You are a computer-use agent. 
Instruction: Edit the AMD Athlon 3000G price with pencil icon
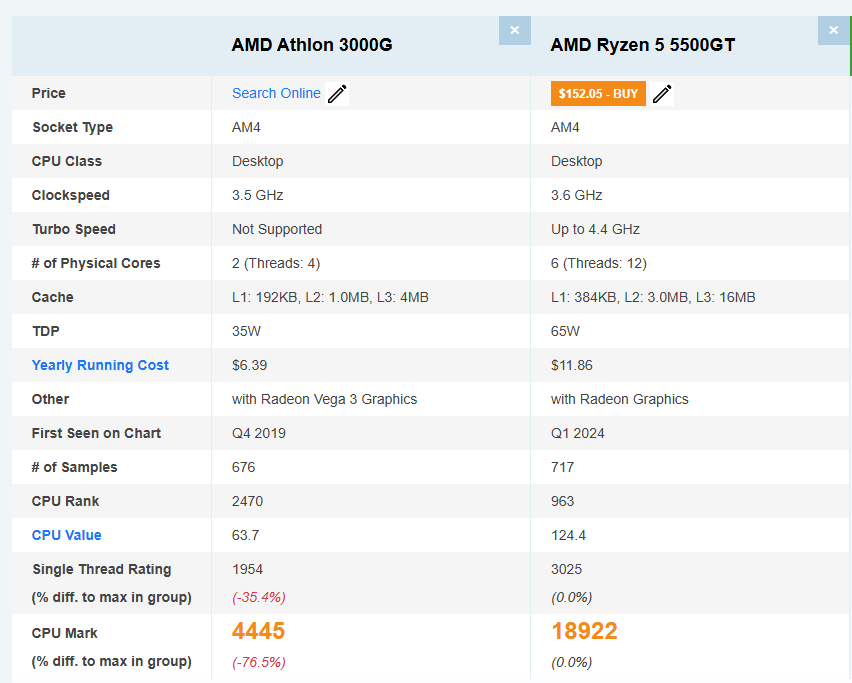pos(337,94)
